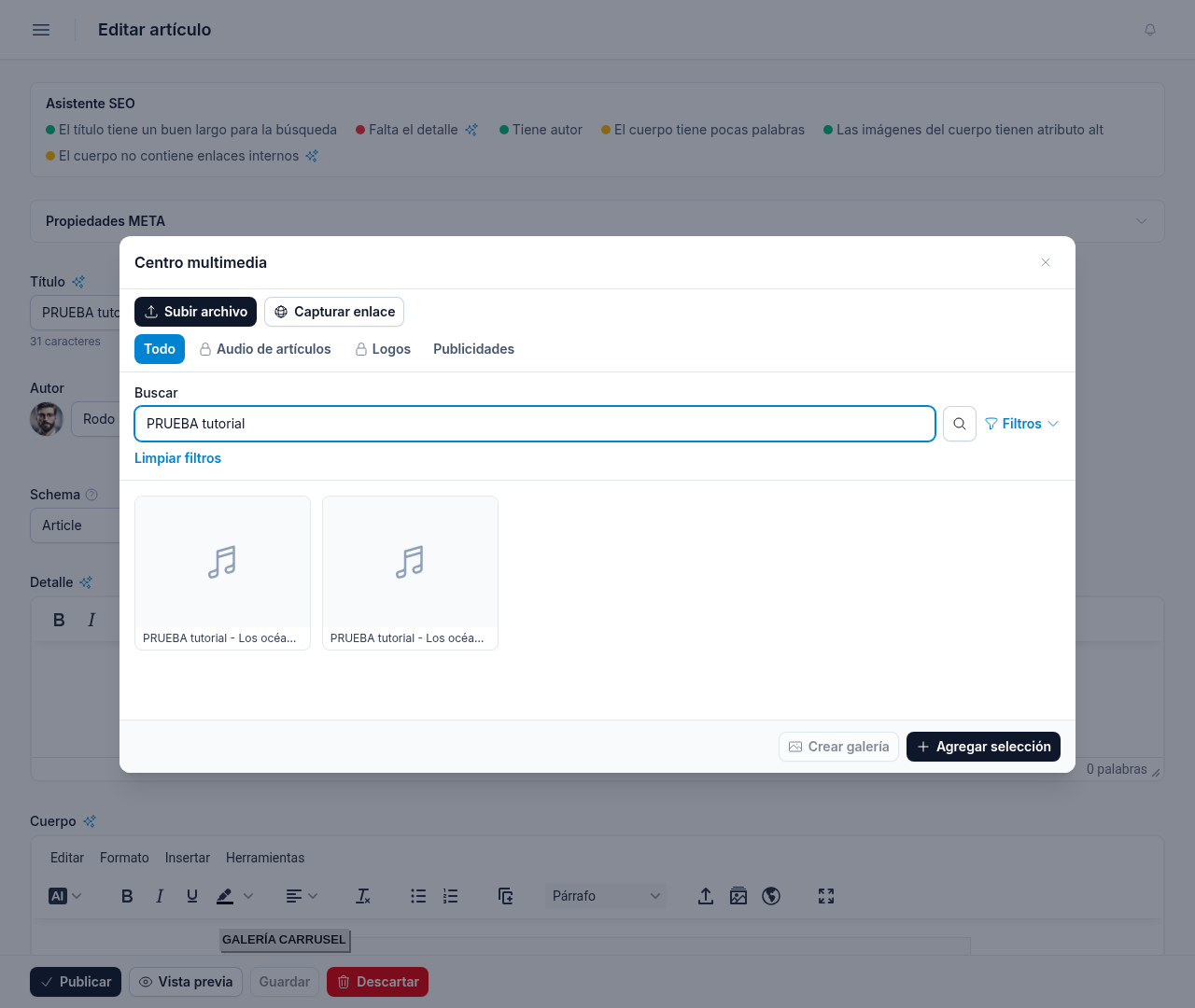Close the Centro multimedia dialog
Screen dimensions: 1195x1008
[x=1046, y=262]
